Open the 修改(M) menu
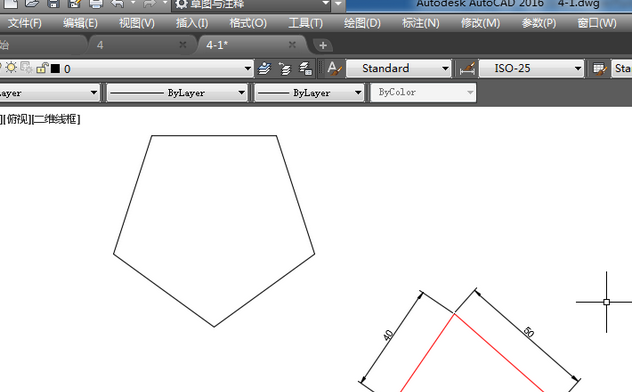The width and height of the screenshot is (632, 392). 480,23
